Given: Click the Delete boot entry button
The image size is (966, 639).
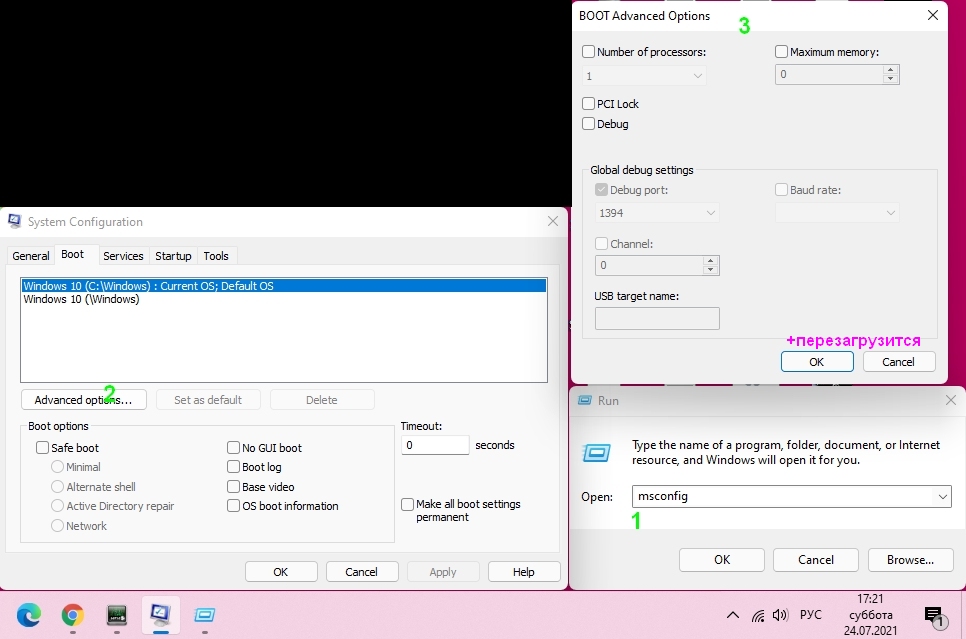Looking at the screenshot, I should tap(322, 400).
